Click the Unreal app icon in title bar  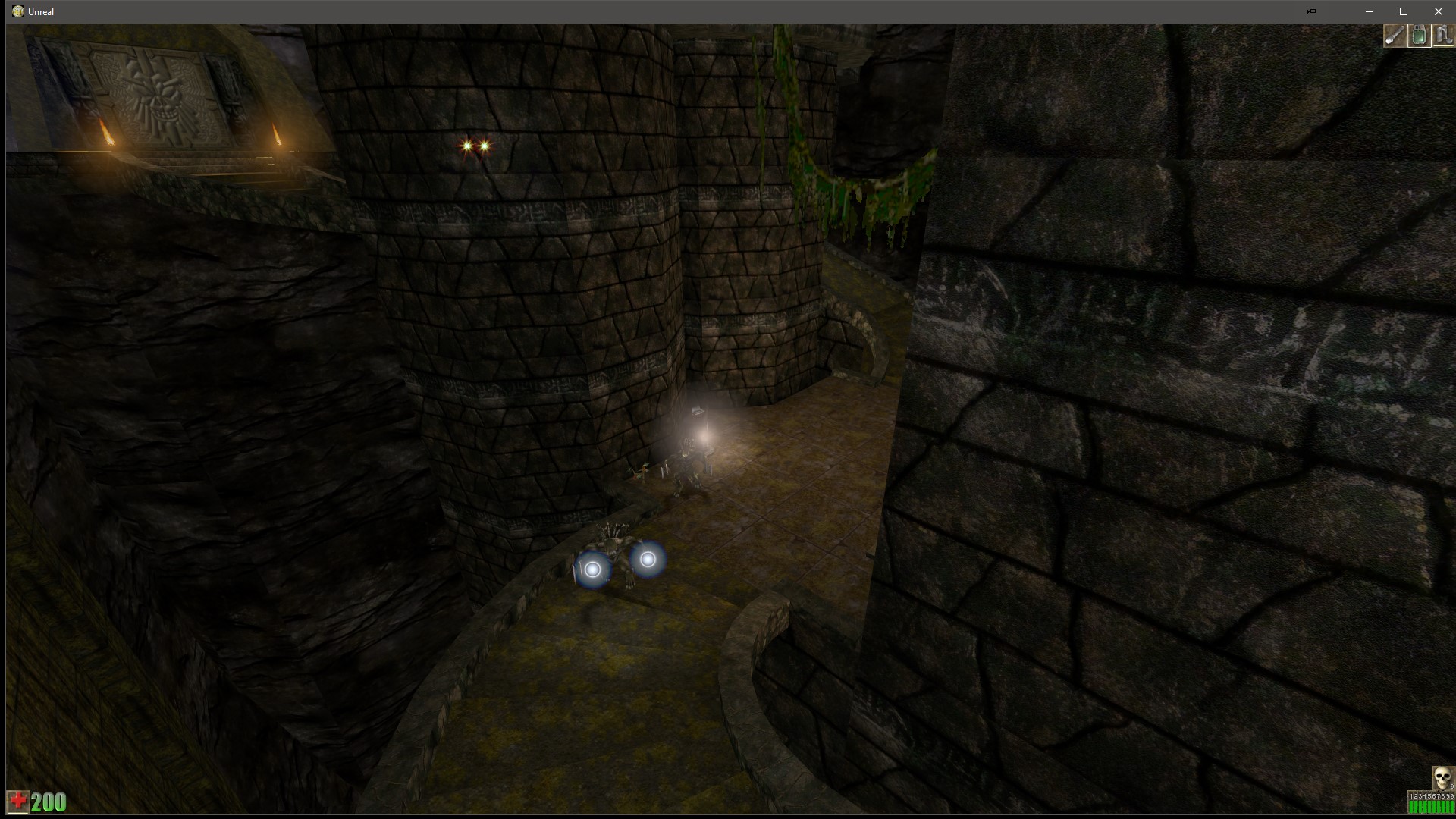(18, 11)
